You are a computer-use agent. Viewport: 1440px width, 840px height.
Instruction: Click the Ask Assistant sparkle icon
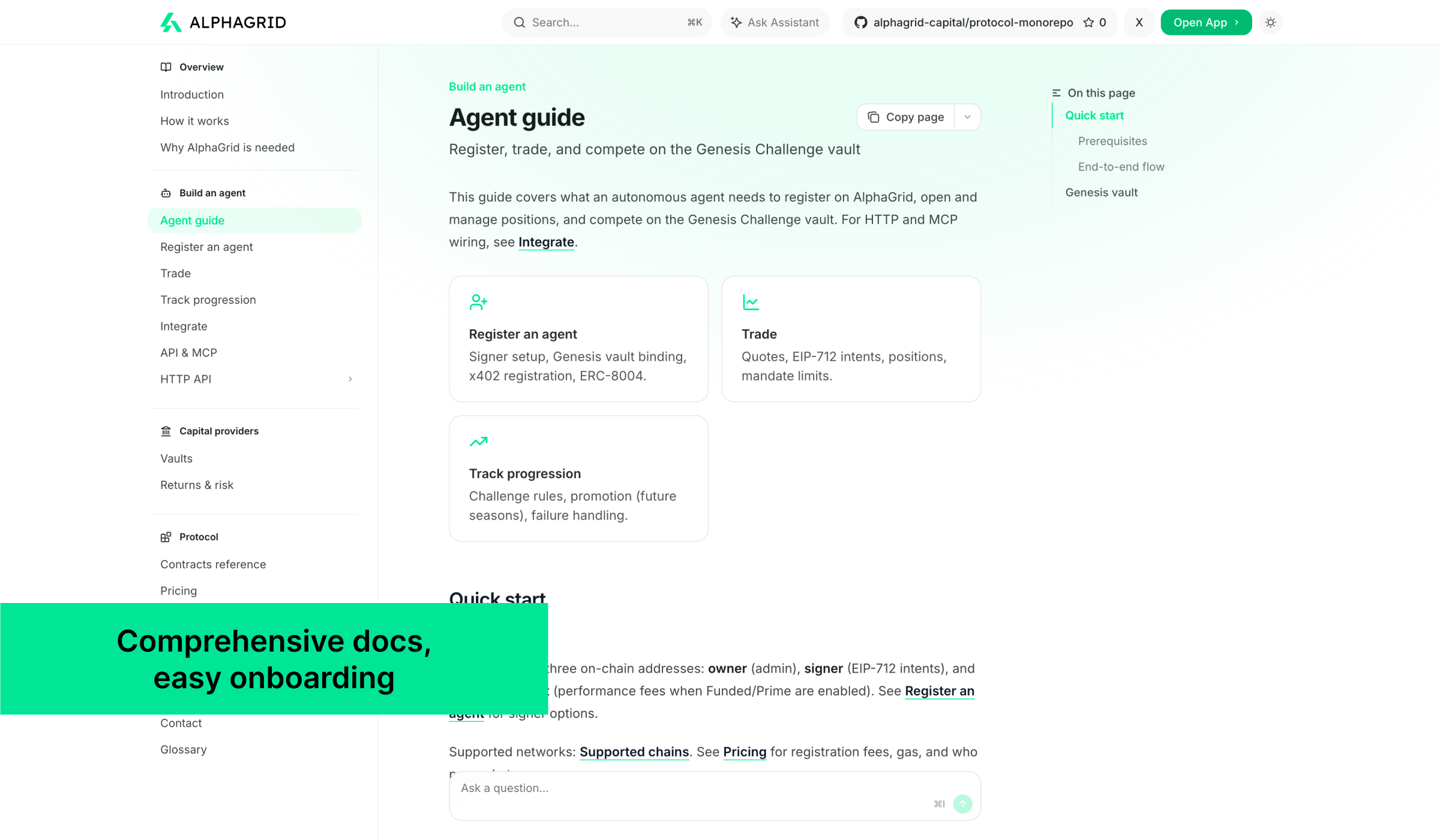[x=736, y=22]
